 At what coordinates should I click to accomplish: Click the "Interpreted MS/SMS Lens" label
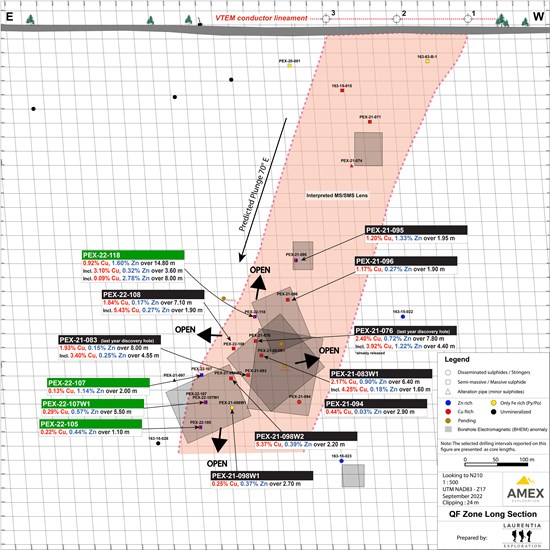(x=337, y=195)
